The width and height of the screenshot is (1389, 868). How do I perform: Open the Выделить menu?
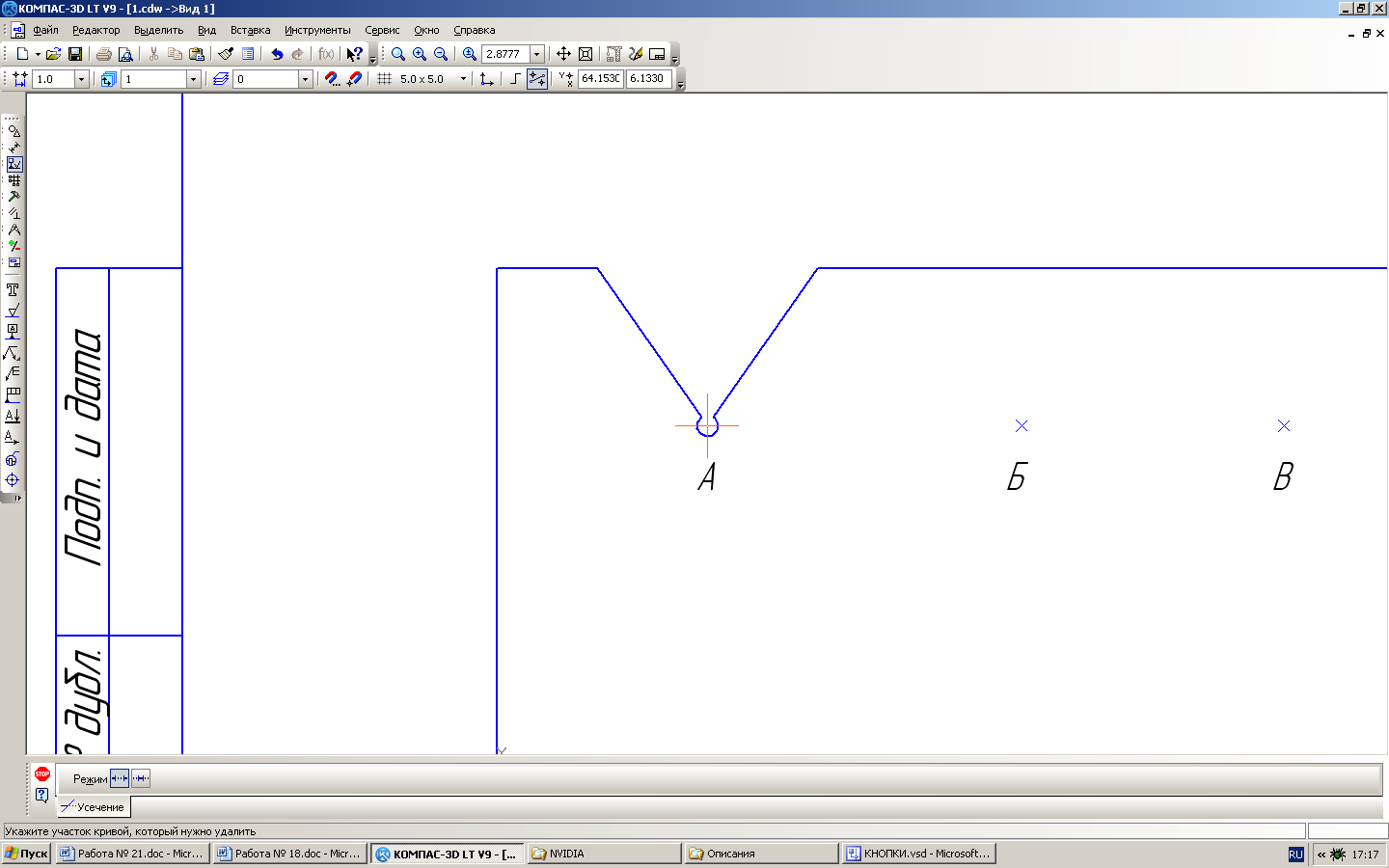click(x=158, y=30)
